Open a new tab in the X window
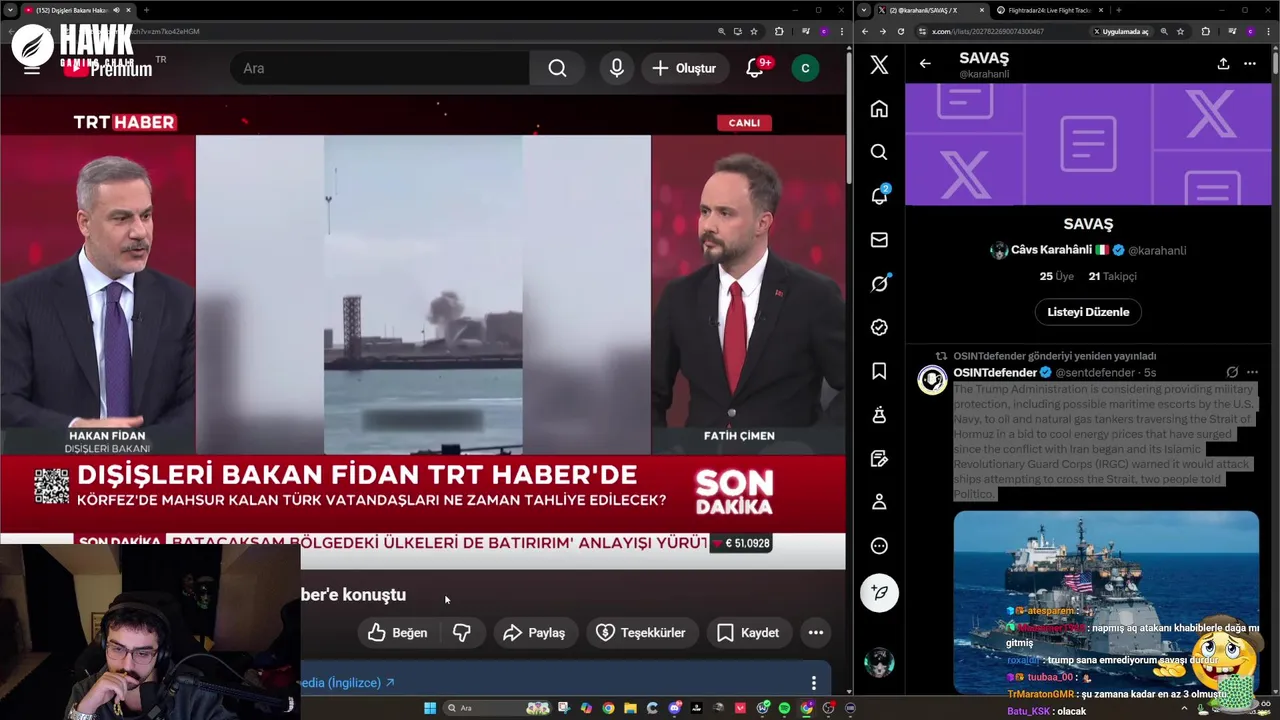Screen dimensions: 1280x720 pos(1121,10)
